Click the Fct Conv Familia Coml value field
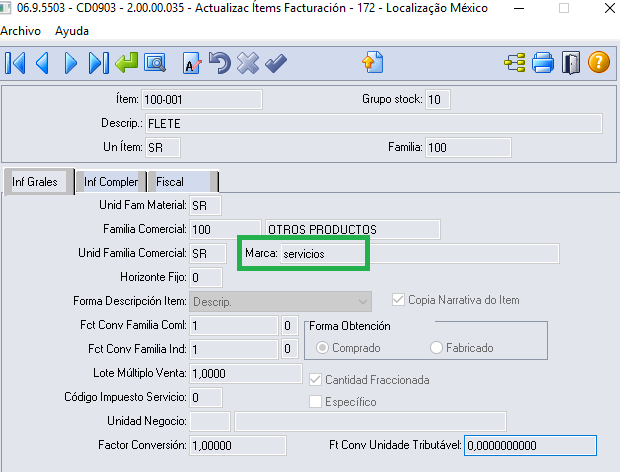This screenshot has height=472, width=620. click(x=234, y=325)
